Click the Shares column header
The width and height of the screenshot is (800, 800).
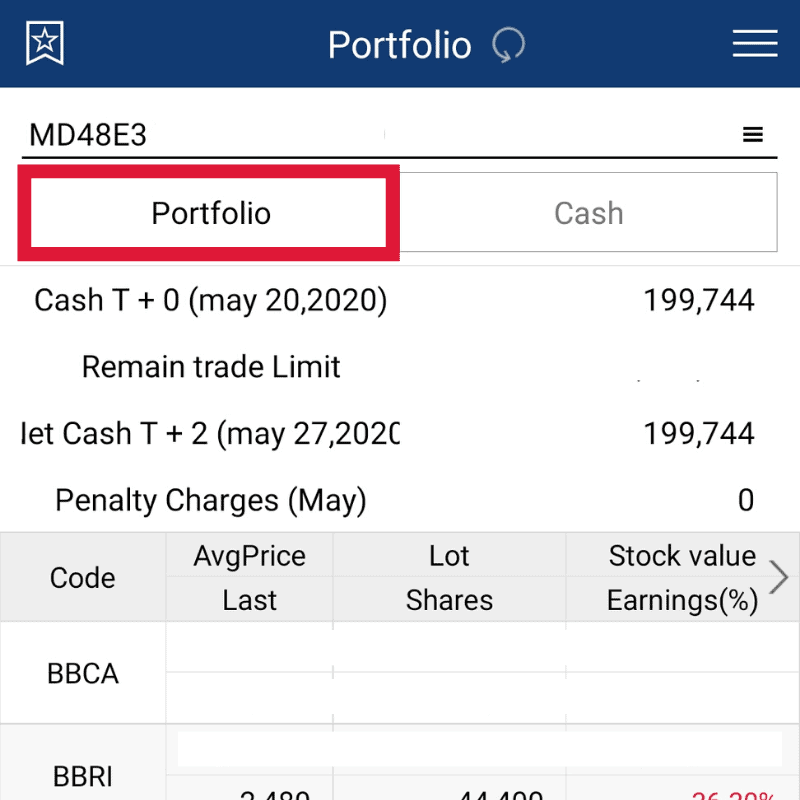click(x=449, y=600)
